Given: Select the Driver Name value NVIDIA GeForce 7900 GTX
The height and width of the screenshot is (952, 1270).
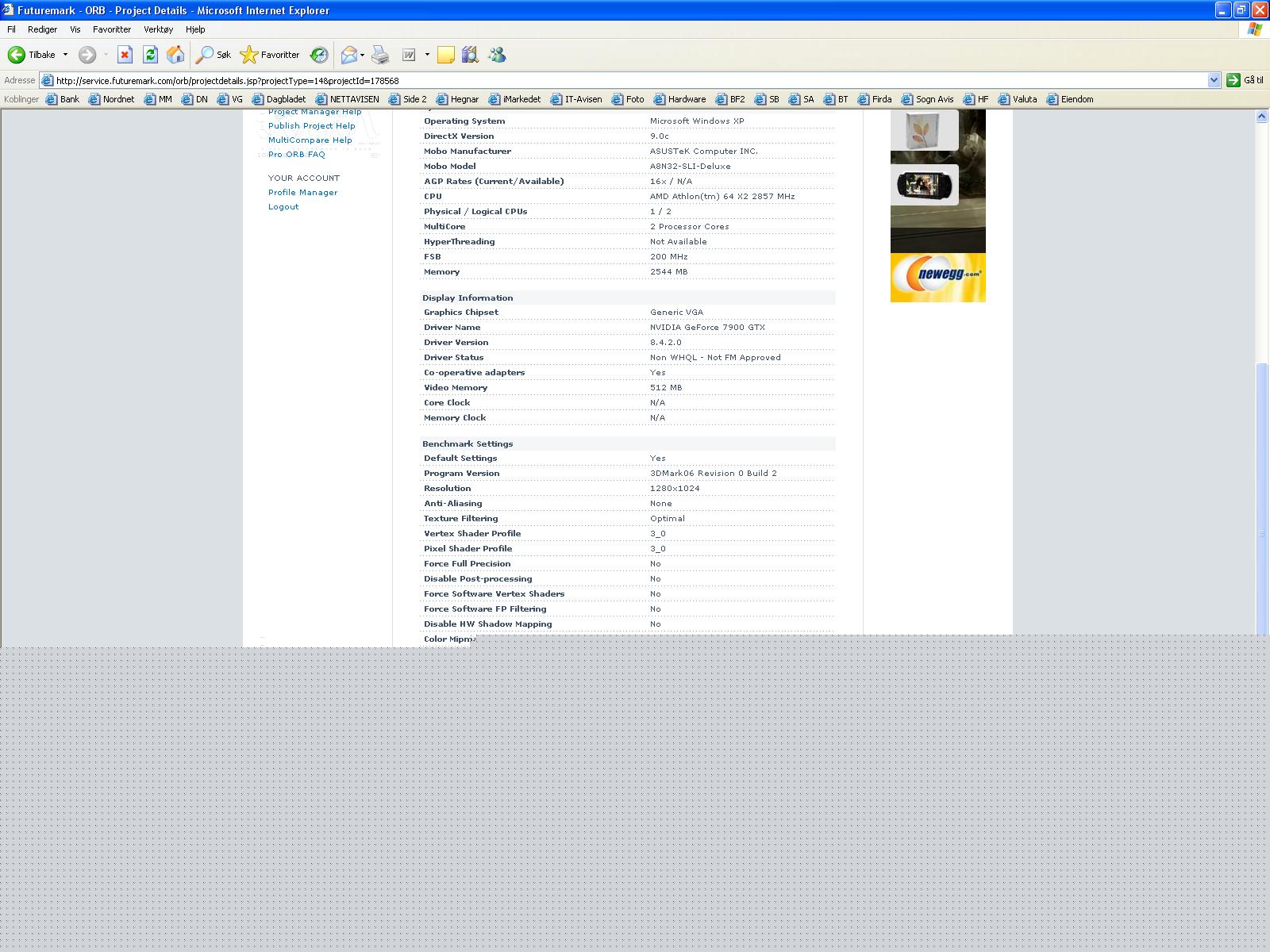Looking at the screenshot, I should pos(707,328).
